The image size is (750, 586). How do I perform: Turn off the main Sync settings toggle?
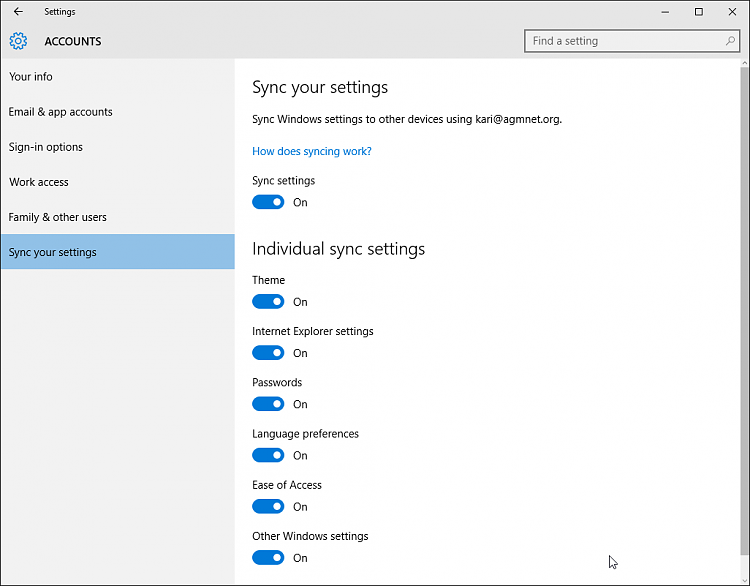(x=268, y=202)
